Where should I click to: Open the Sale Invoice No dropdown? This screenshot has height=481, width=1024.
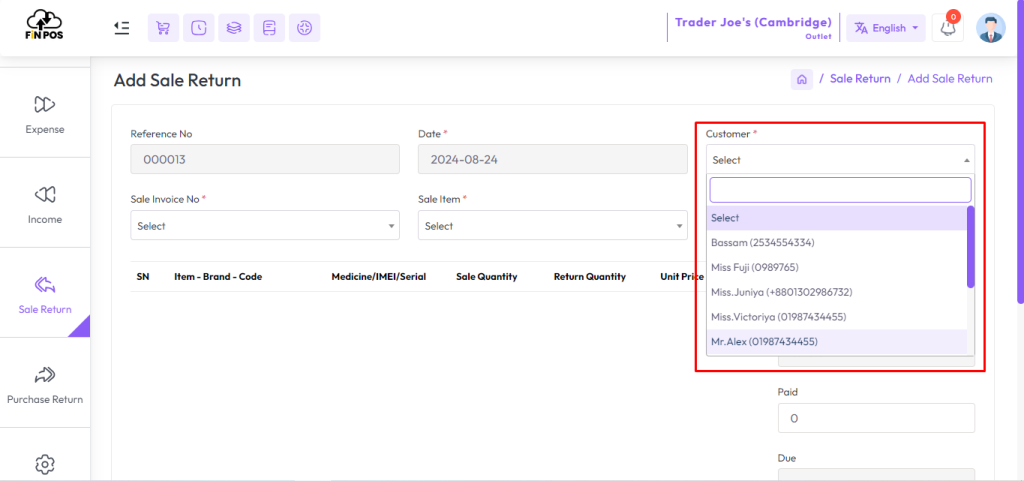tap(265, 225)
